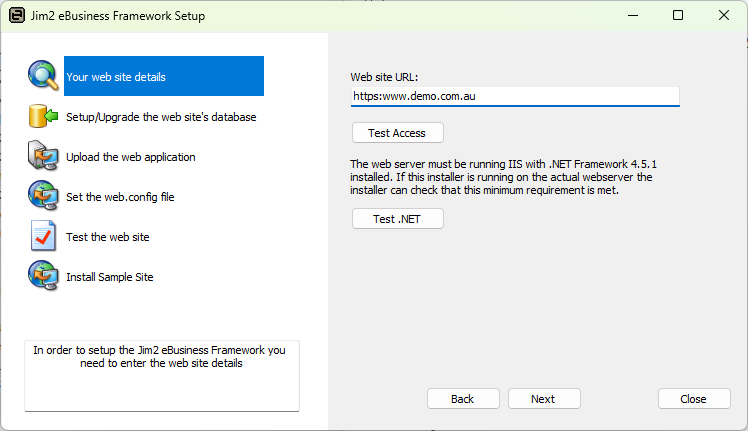Screen dimensions: 748x431
Task: Switch to 'Test the web site' step
Action: pyautogui.click(x=108, y=237)
